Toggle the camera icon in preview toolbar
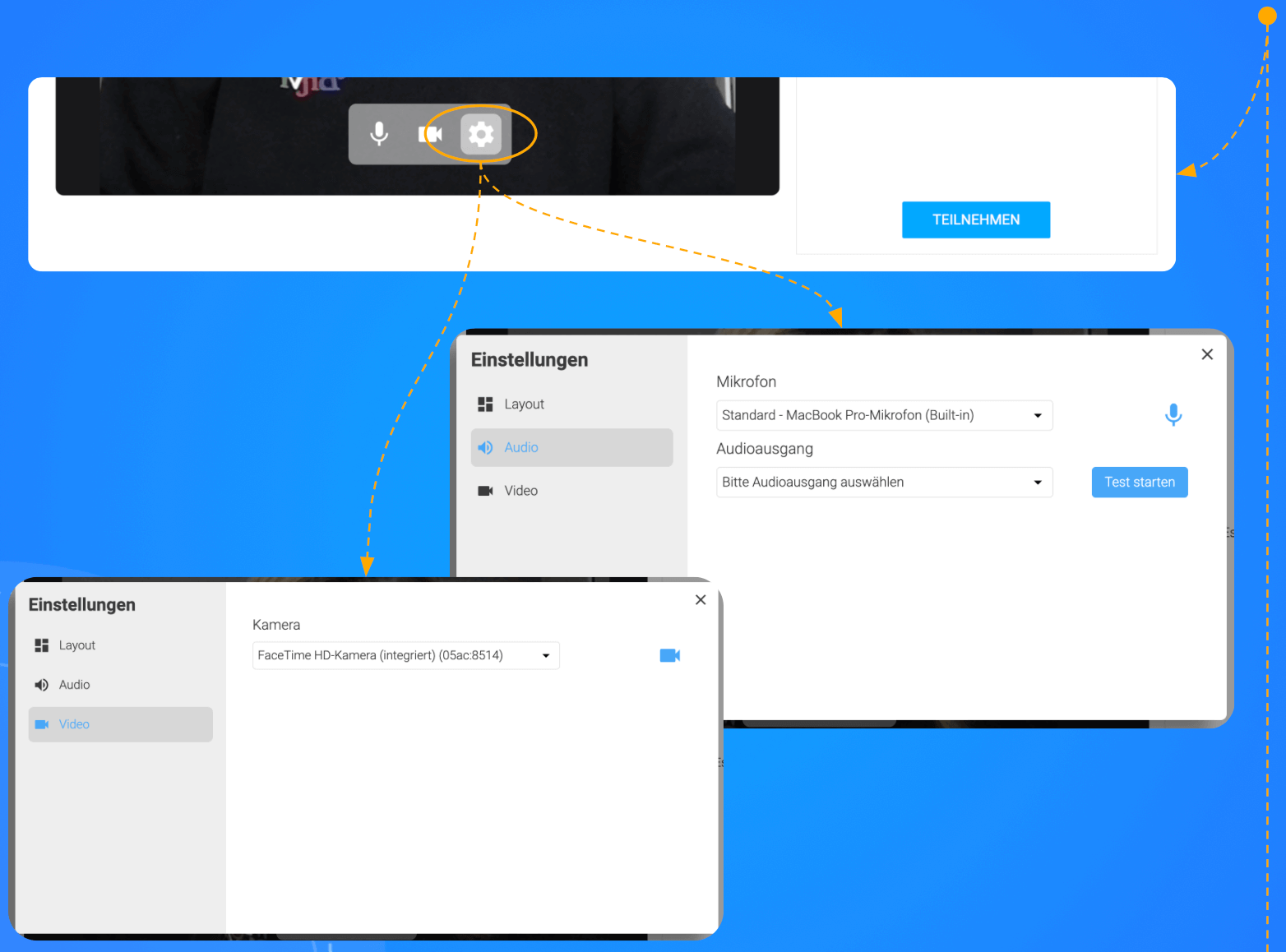 pos(429,134)
